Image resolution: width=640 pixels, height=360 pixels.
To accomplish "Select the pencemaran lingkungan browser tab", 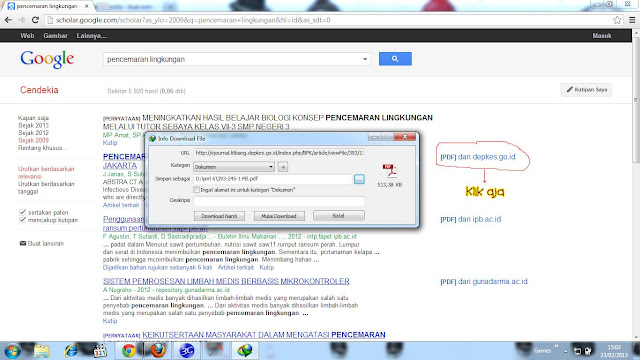I will click(x=47, y=6).
